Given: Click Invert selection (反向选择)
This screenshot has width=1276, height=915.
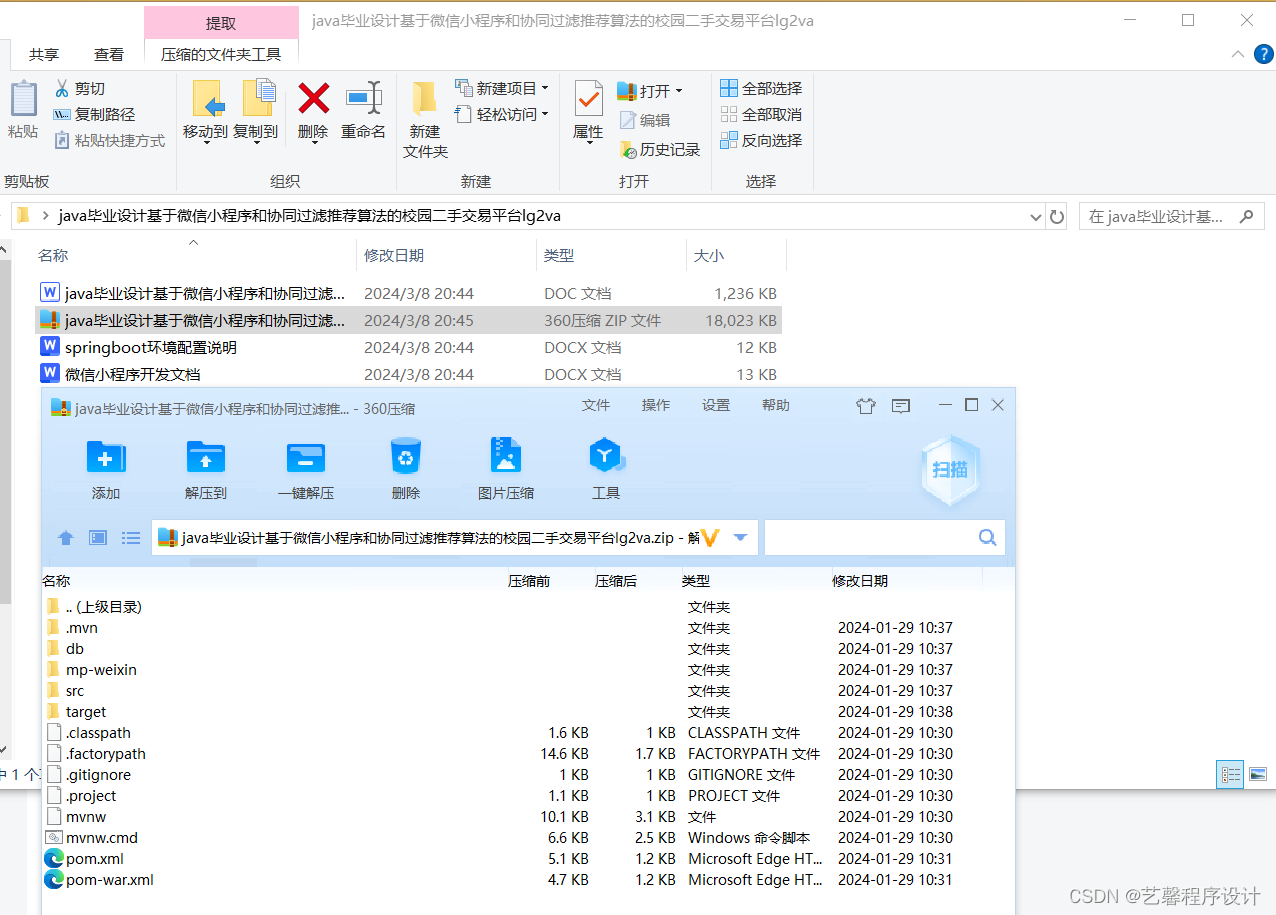Looking at the screenshot, I should (x=761, y=141).
